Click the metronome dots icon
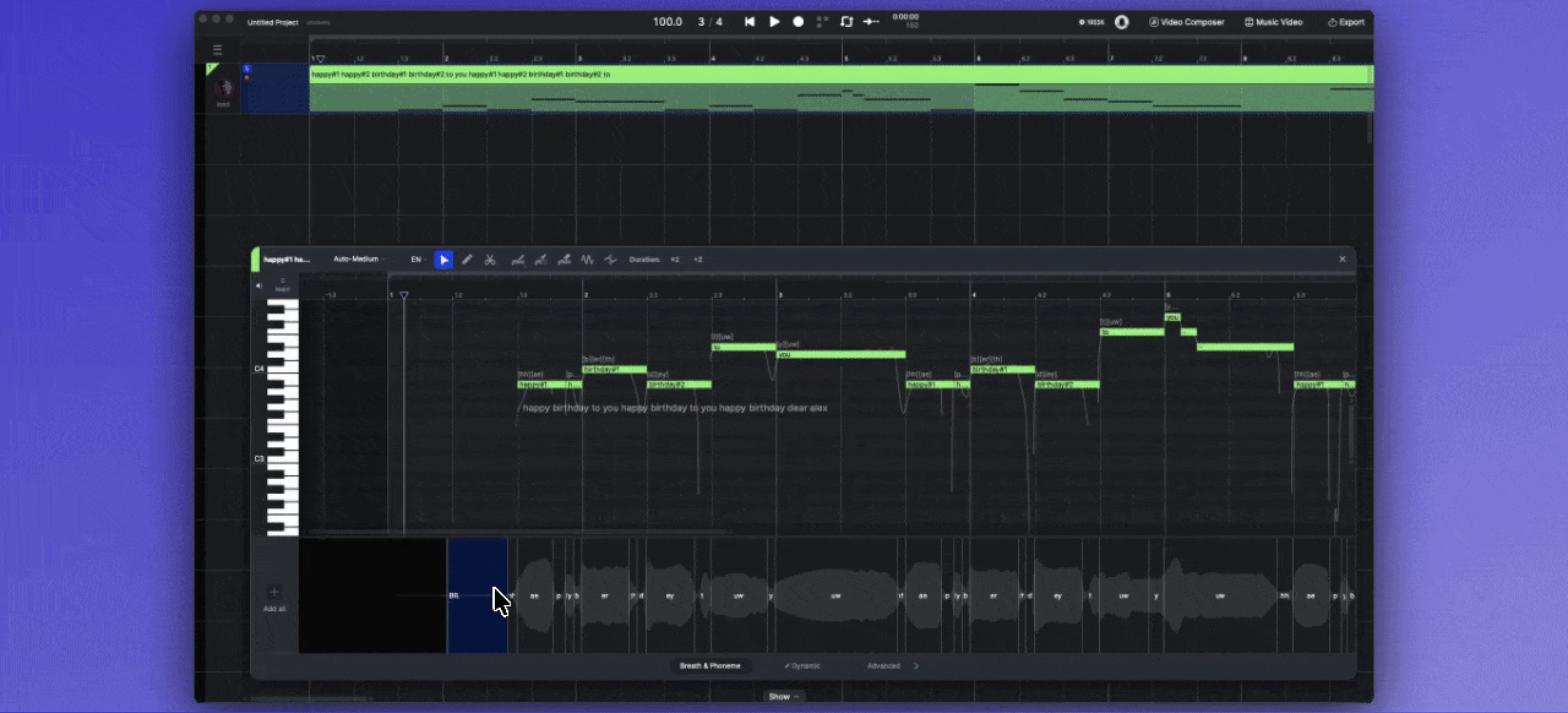Viewport: 1568px width, 713px height. click(823, 21)
